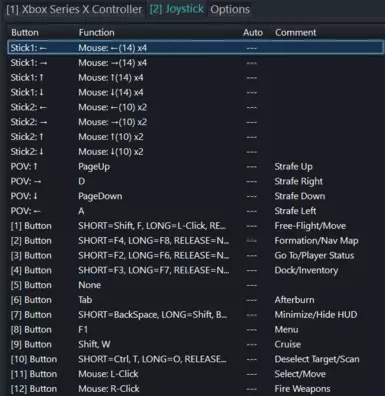Click the Button column header
This screenshot has height=396, width=385.
point(25,32)
